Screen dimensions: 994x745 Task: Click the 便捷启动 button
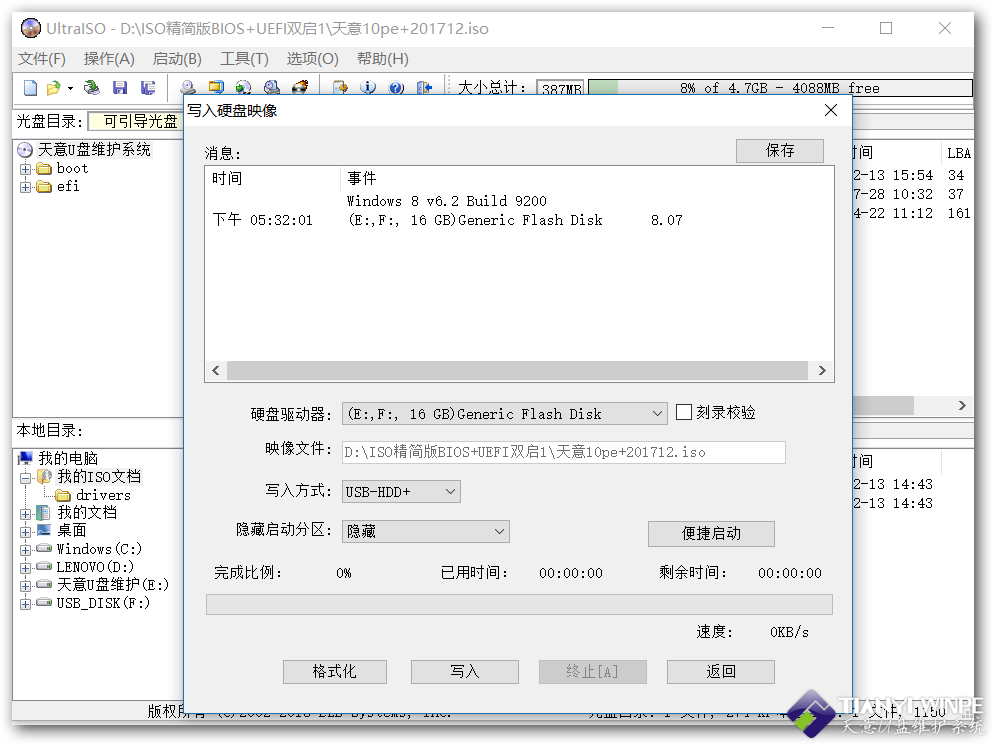click(711, 534)
